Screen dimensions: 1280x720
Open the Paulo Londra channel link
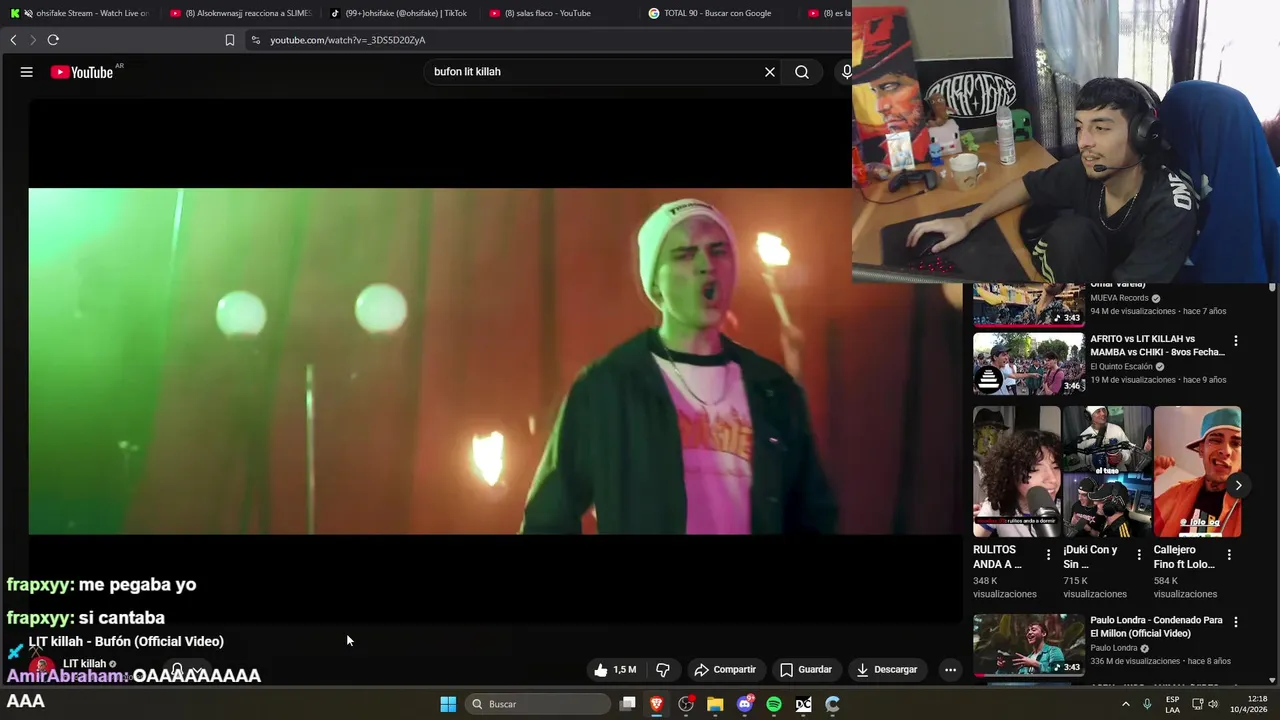click(x=1116, y=648)
